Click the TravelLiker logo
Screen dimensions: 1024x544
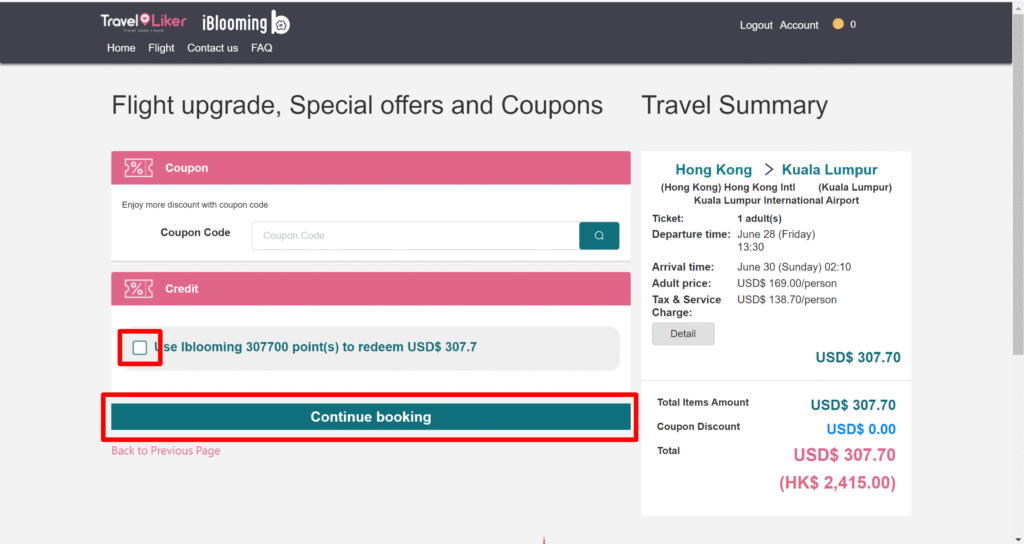pyautogui.click(x=143, y=22)
